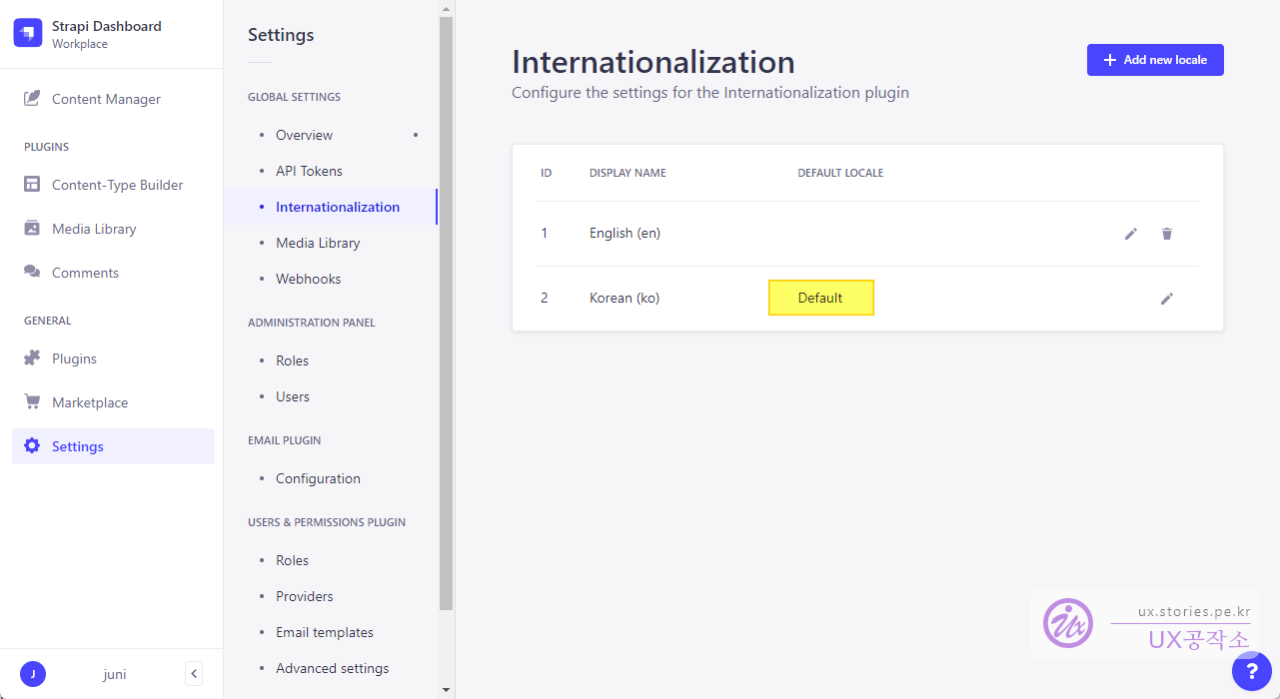Click the Content Manager pencil icon
Viewport: 1280px width, 699px height.
[x=32, y=98]
